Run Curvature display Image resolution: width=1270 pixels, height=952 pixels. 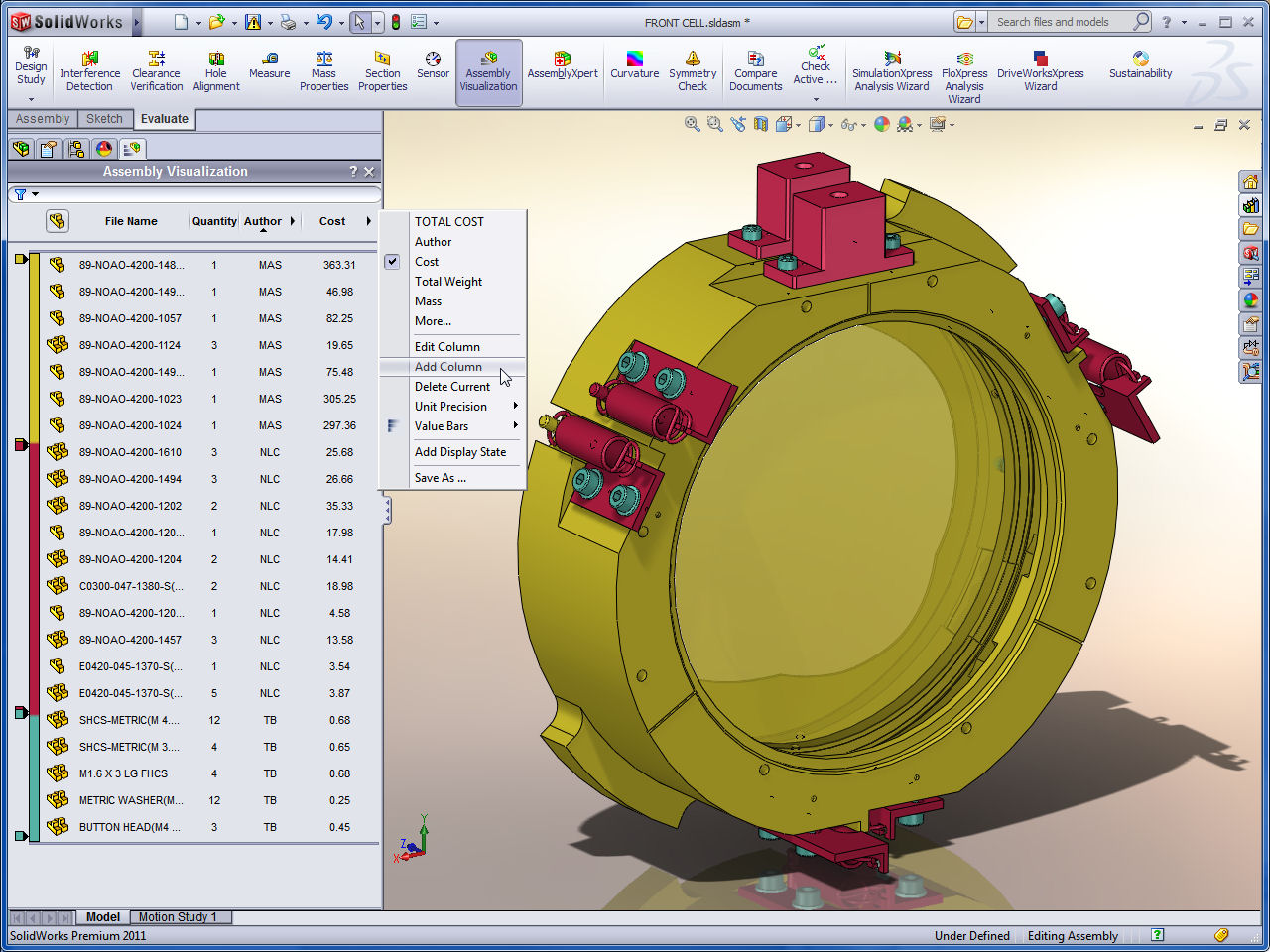[x=635, y=65]
